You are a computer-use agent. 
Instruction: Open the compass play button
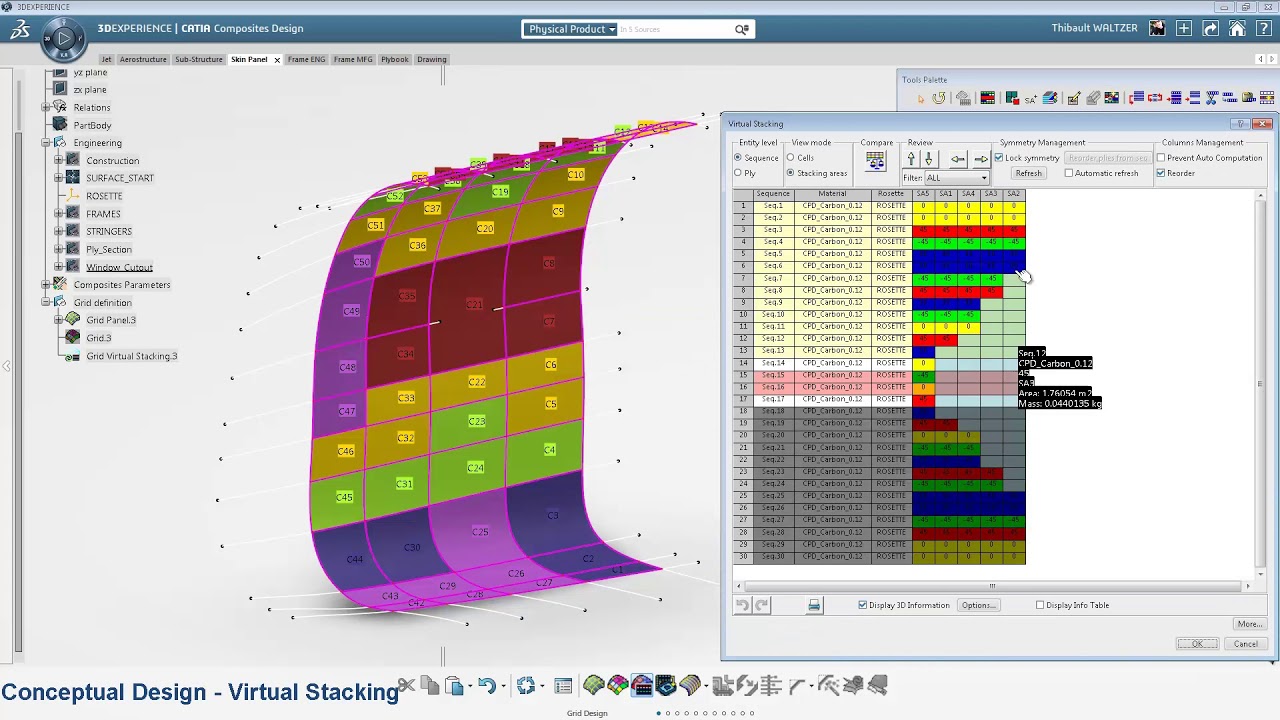click(x=64, y=39)
